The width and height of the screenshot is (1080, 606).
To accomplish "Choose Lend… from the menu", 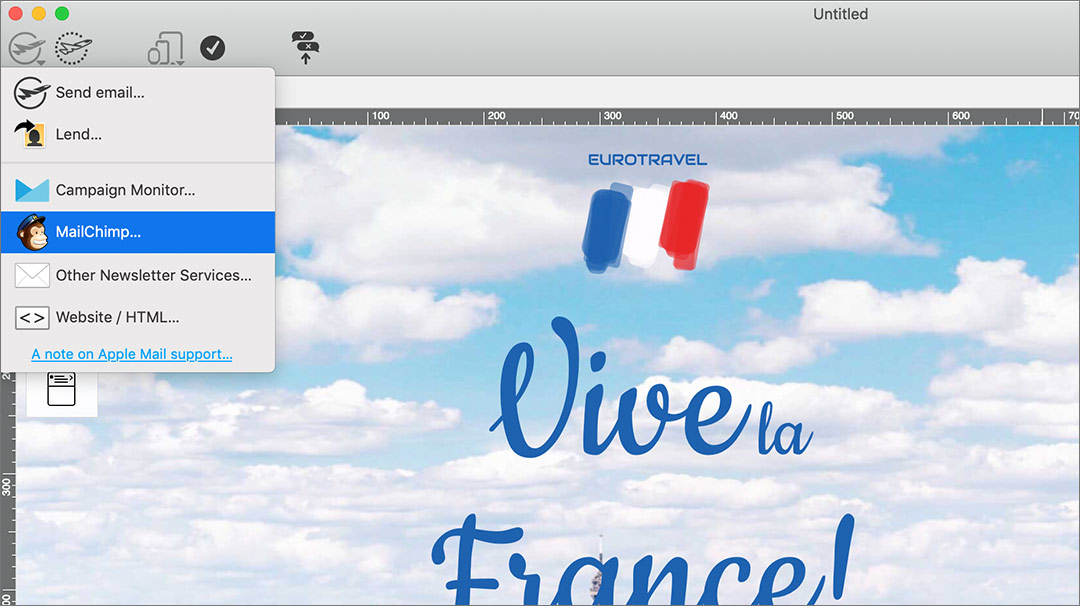I will (138, 134).
